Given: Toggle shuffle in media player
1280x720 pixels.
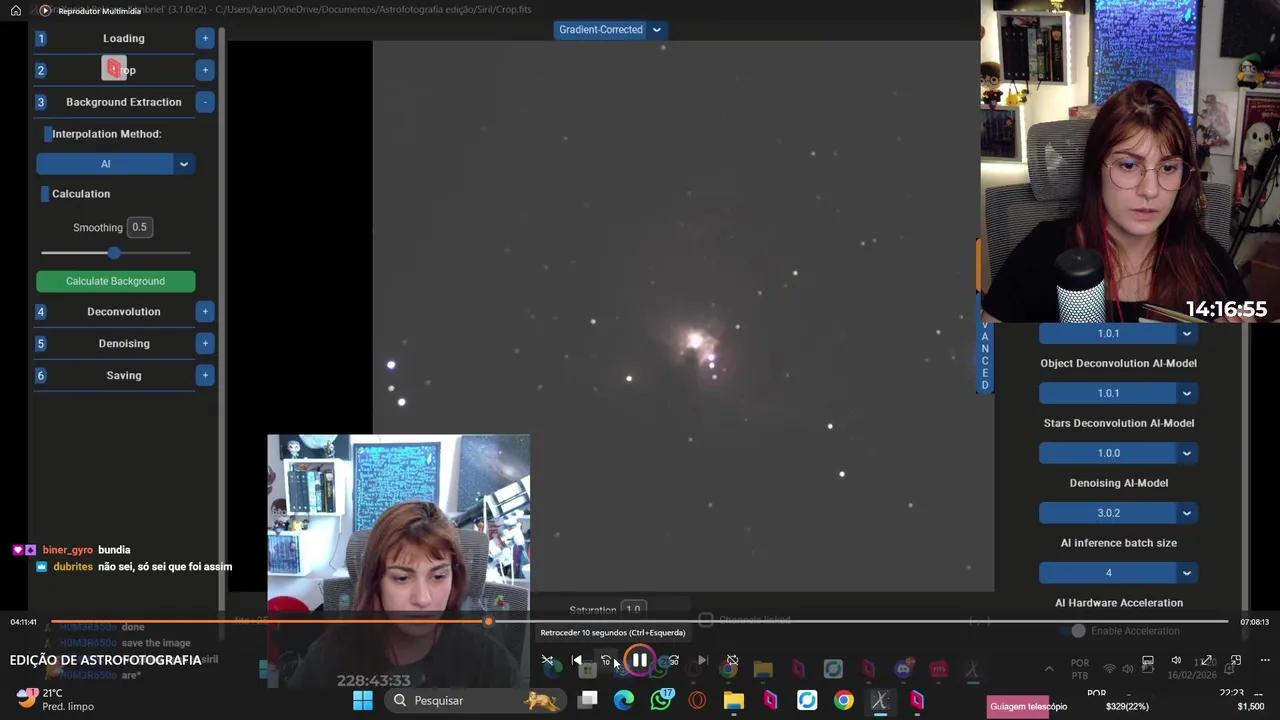Looking at the screenshot, I should (547, 660).
